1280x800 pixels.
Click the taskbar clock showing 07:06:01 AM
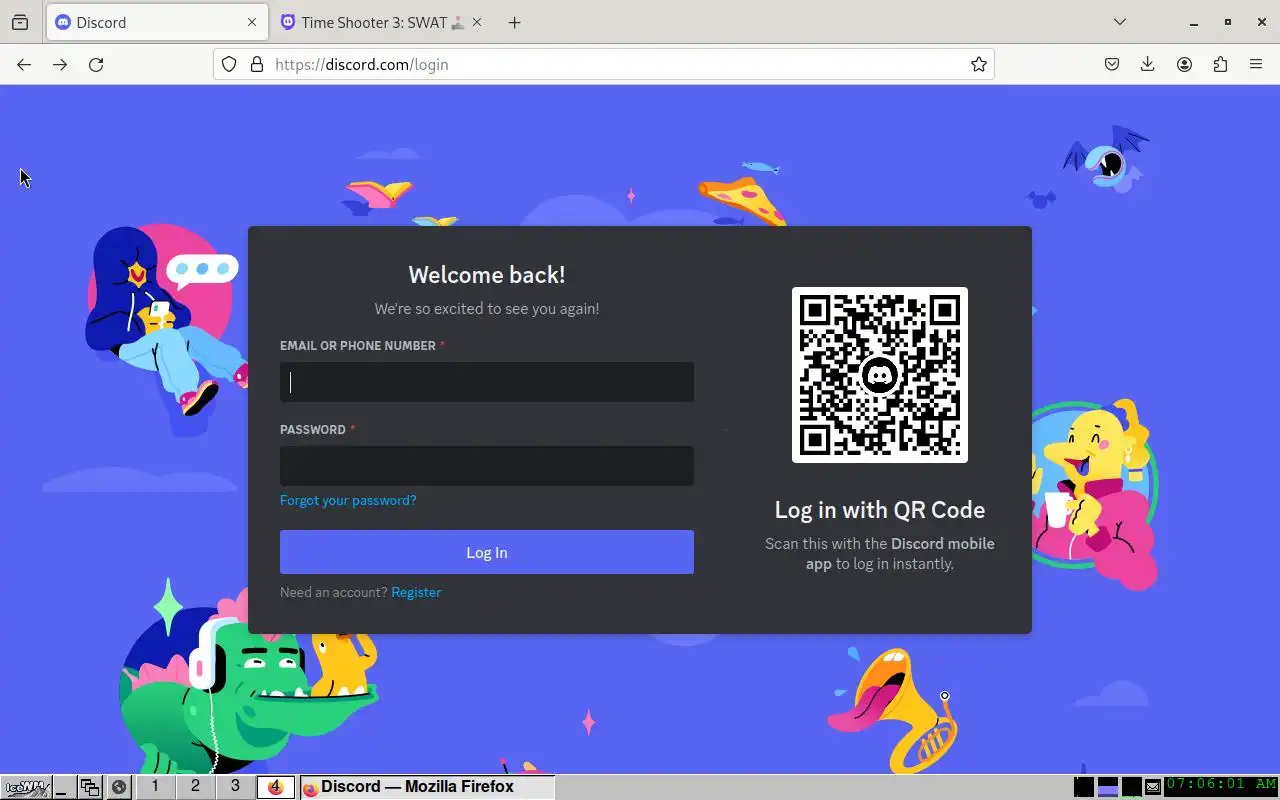1221,786
